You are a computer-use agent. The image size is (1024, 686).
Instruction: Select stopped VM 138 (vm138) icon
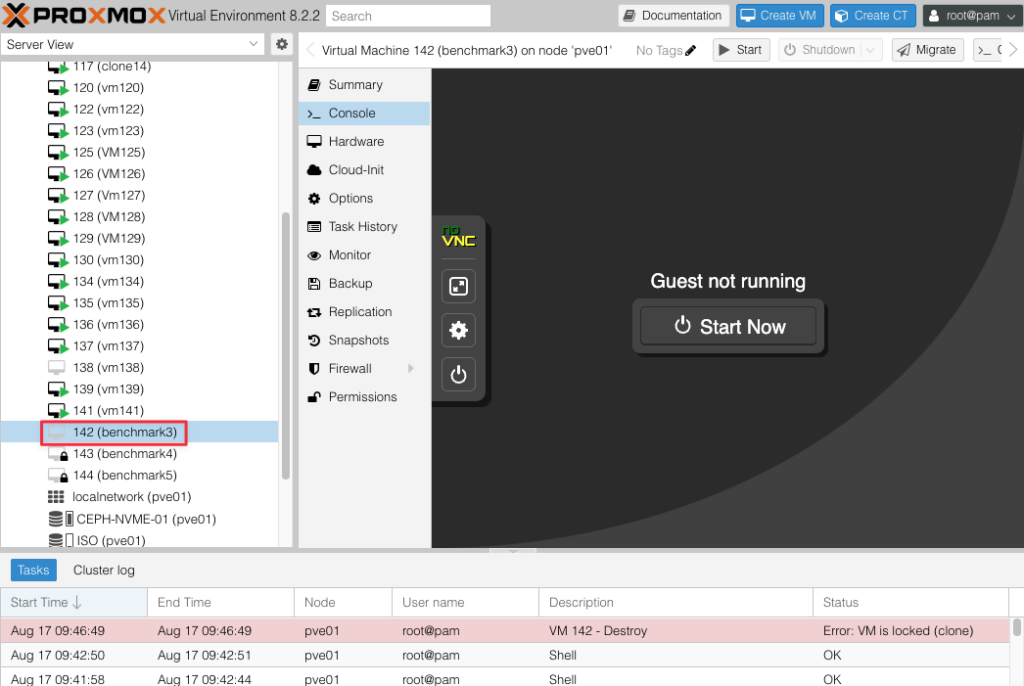[x=57, y=367]
